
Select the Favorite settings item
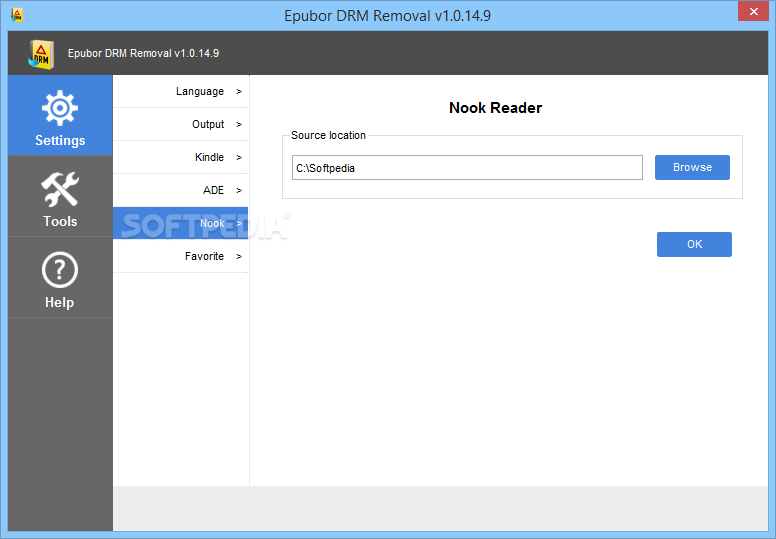181,256
